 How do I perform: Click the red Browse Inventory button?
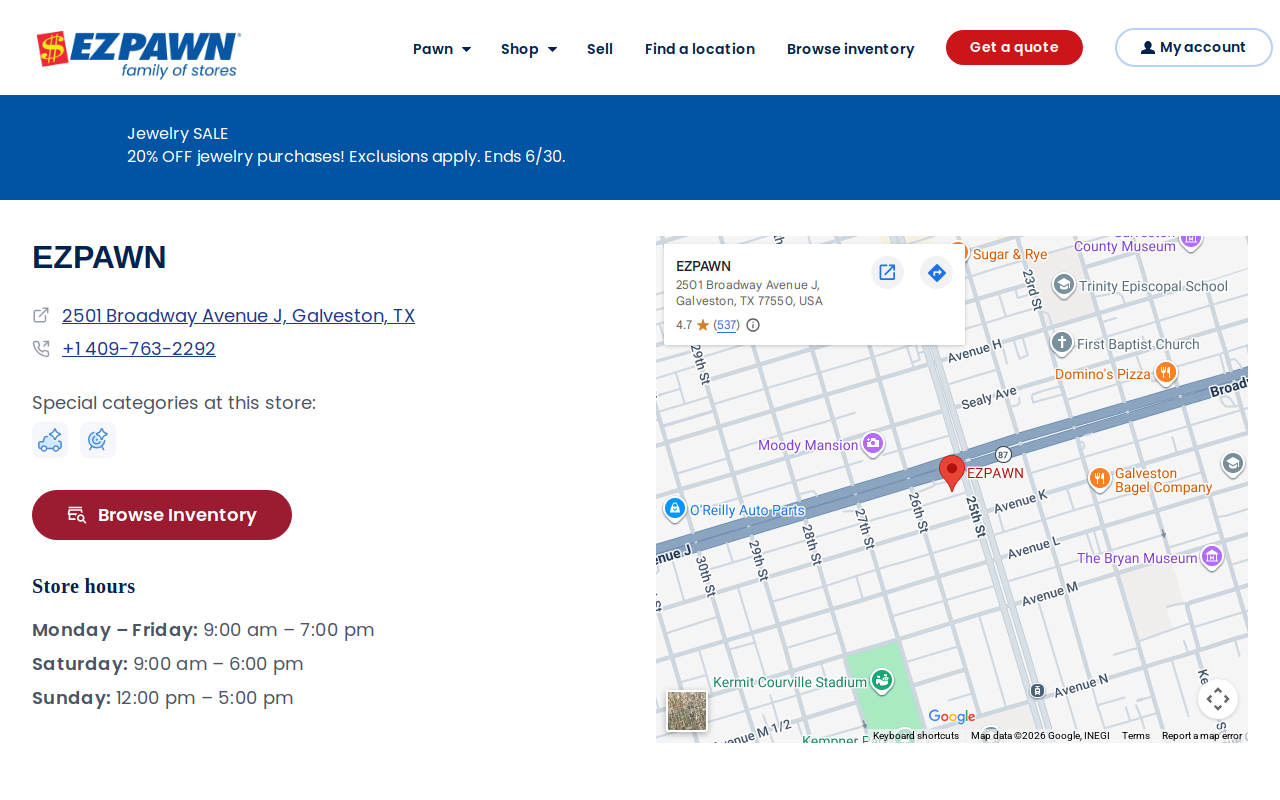tap(162, 515)
